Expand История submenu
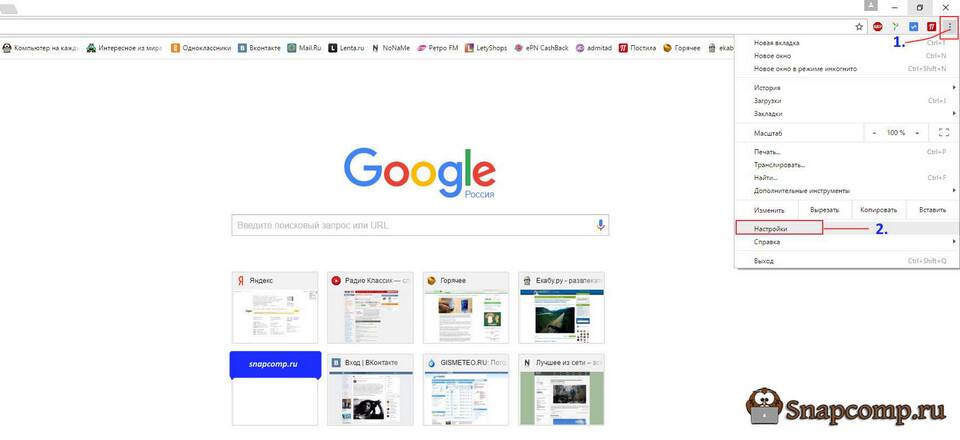Screen dimensions: 960x440 tap(847, 88)
